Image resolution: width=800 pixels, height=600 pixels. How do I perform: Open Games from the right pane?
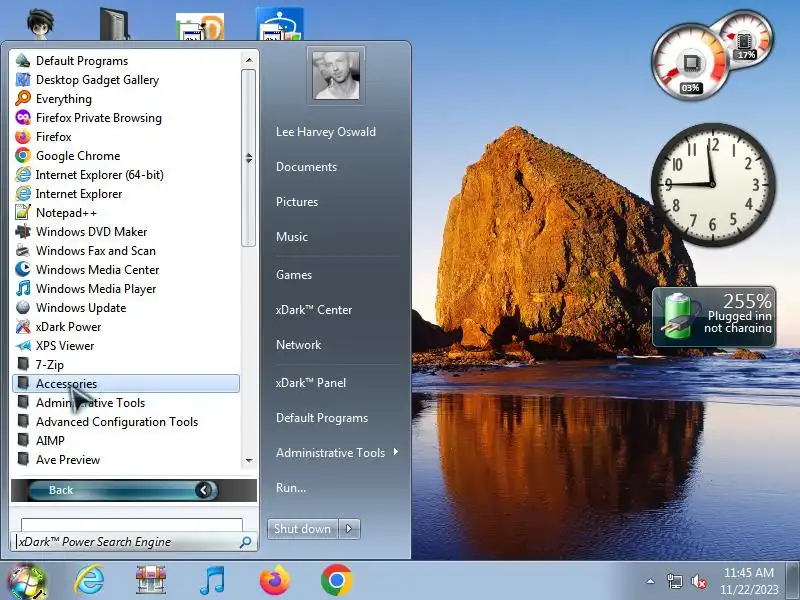pyautogui.click(x=293, y=274)
